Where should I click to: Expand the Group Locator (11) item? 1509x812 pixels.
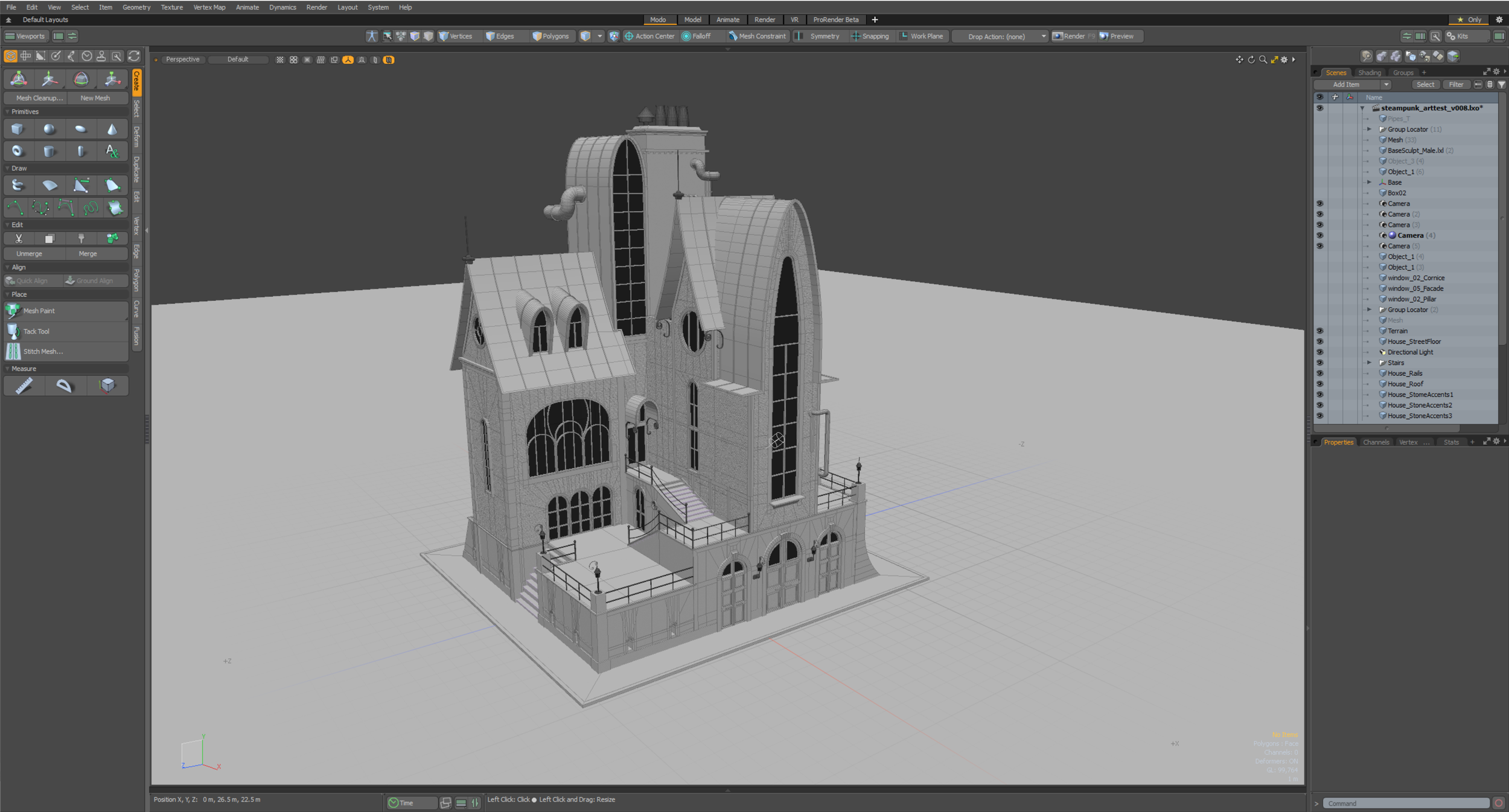tap(1369, 128)
